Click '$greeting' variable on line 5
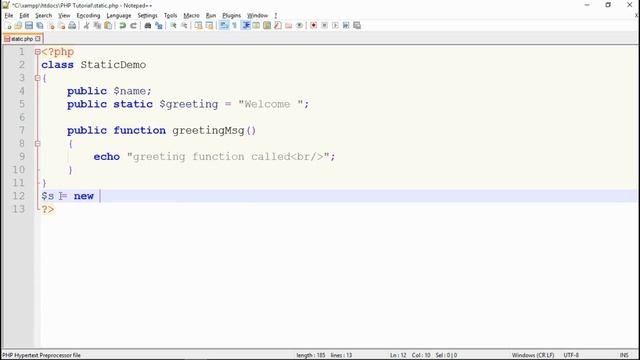Screen dimensions: 640x360 tap(189, 104)
